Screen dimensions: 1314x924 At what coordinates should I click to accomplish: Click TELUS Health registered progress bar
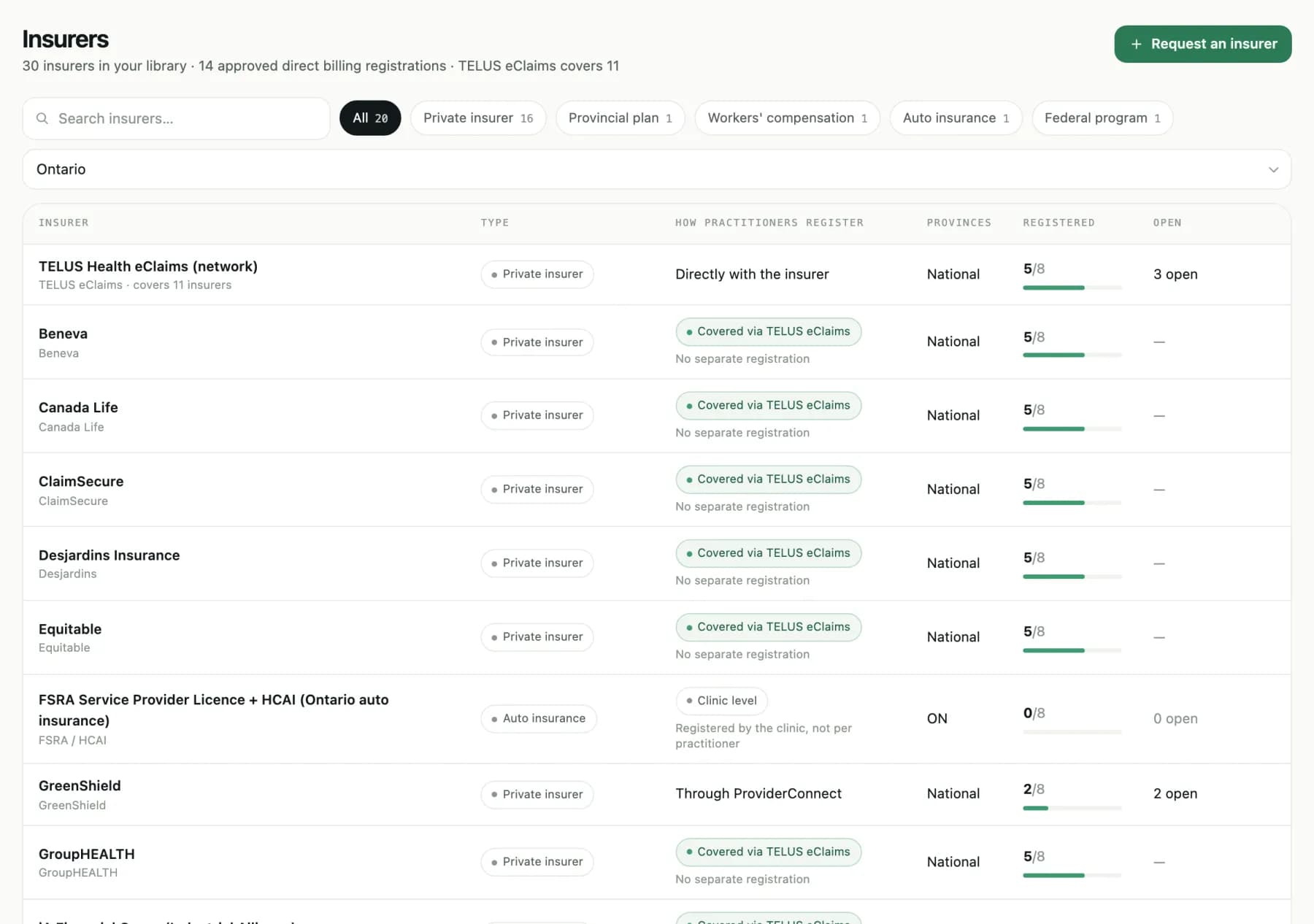point(1072,288)
